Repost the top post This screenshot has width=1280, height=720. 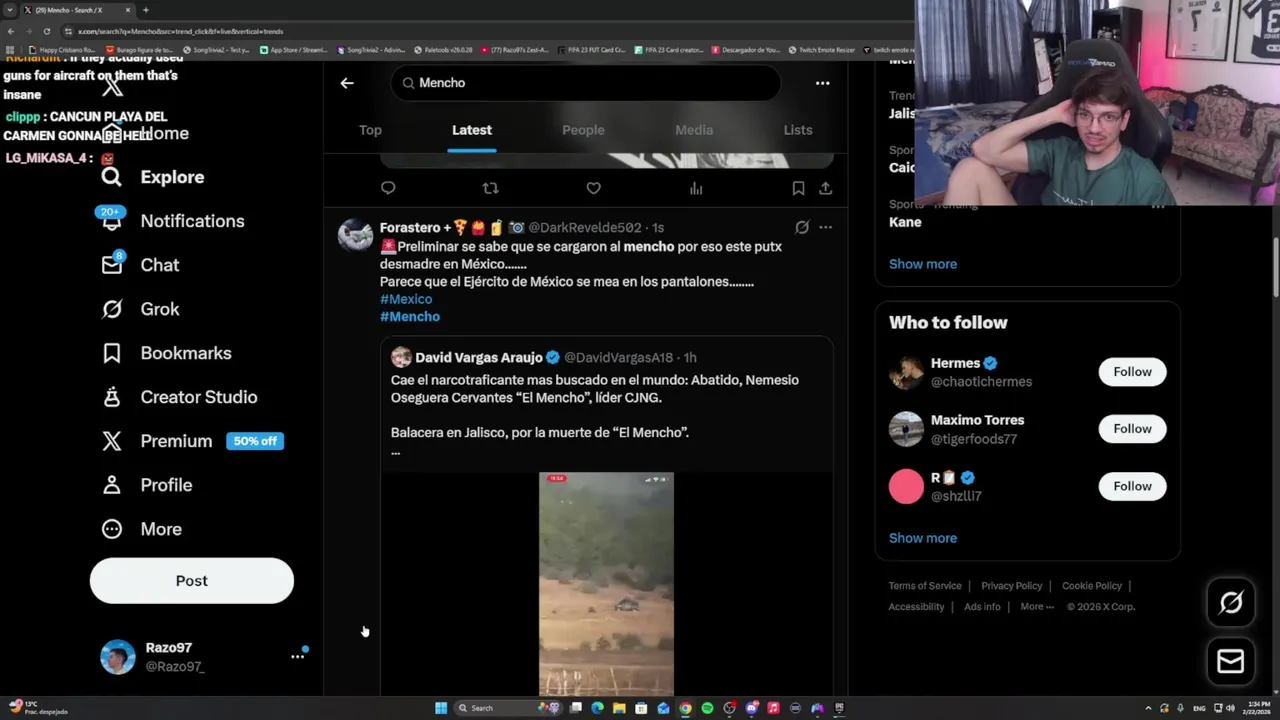490,188
